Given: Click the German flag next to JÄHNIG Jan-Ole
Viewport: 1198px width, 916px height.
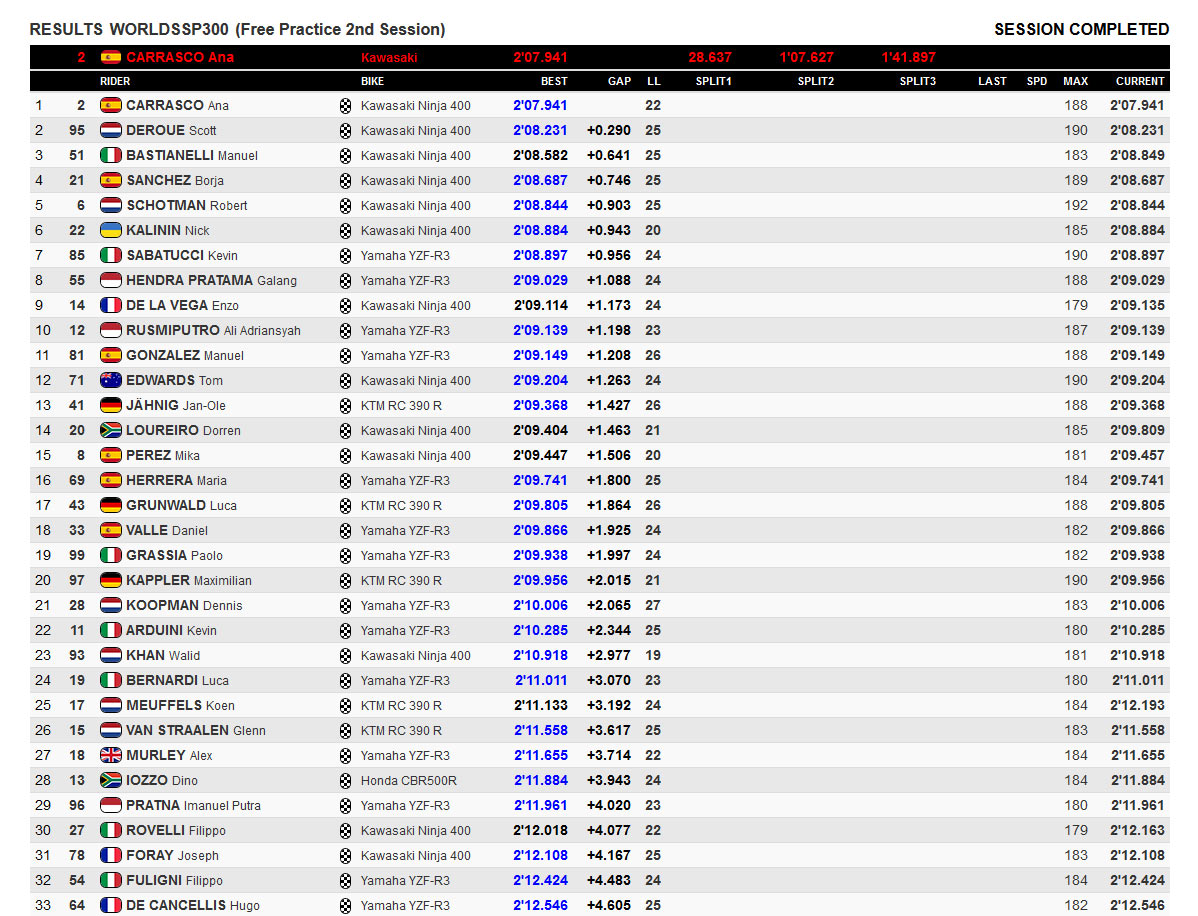Looking at the screenshot, I should [111, 405].
